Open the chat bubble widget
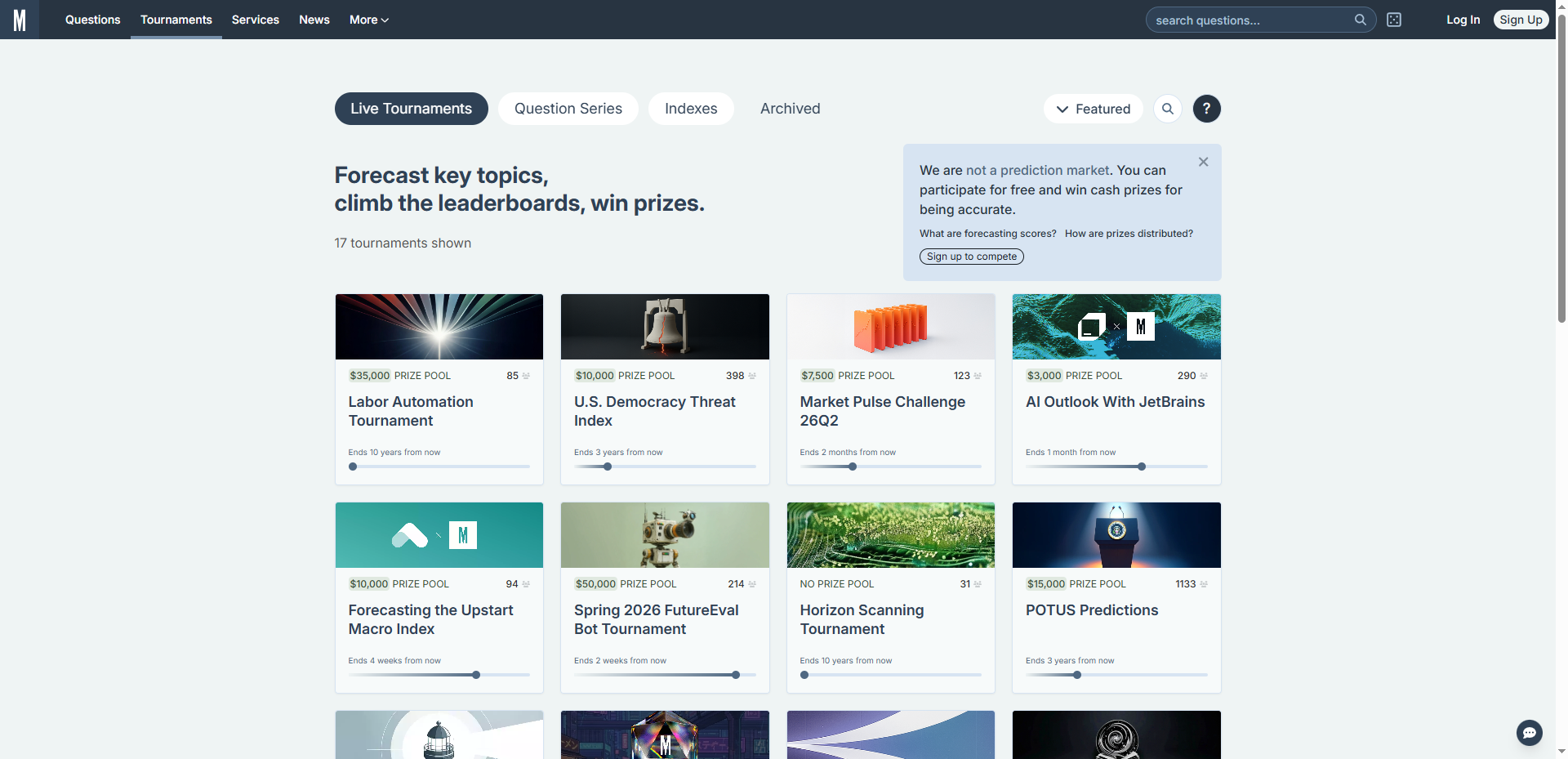This screenshot has height=759, width=1568. [1529, 732]
